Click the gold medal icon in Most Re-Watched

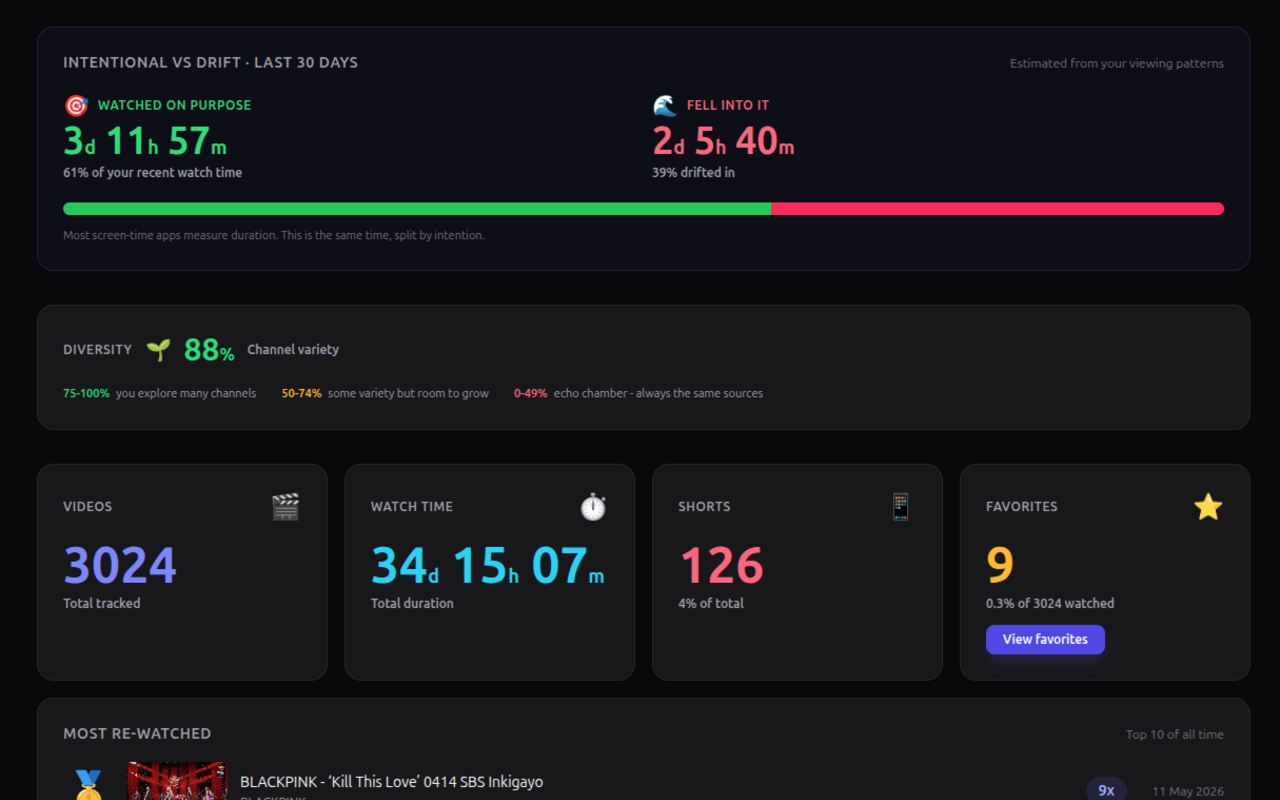(x=88, y=785)
